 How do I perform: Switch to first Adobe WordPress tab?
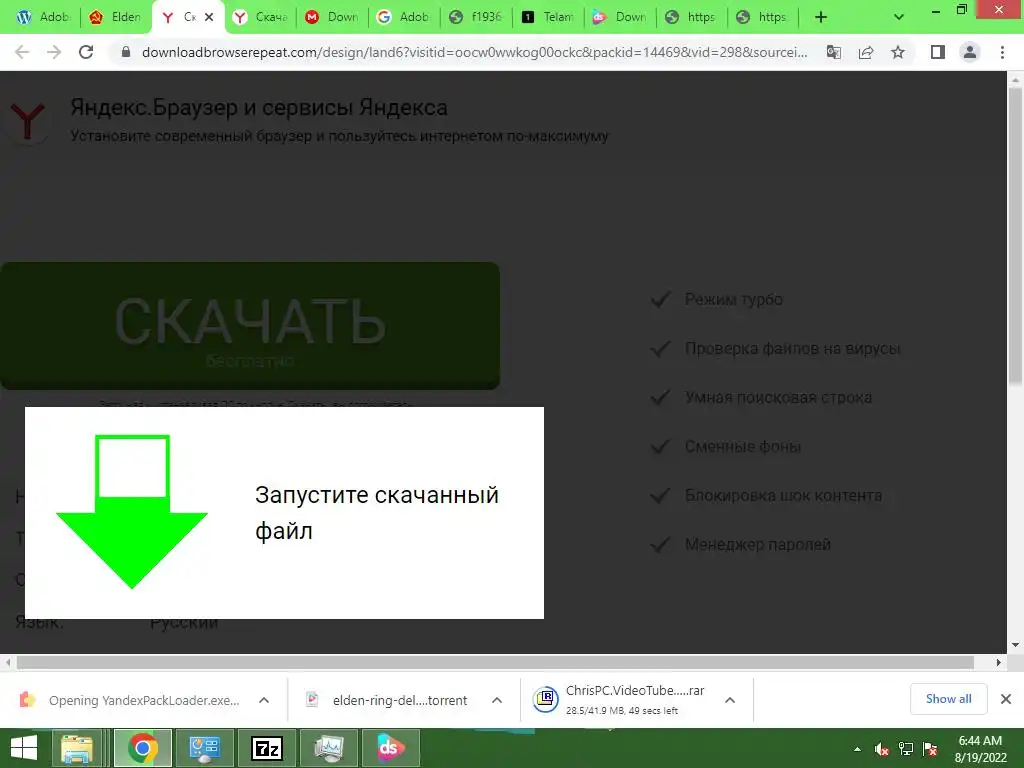(43, 17)
